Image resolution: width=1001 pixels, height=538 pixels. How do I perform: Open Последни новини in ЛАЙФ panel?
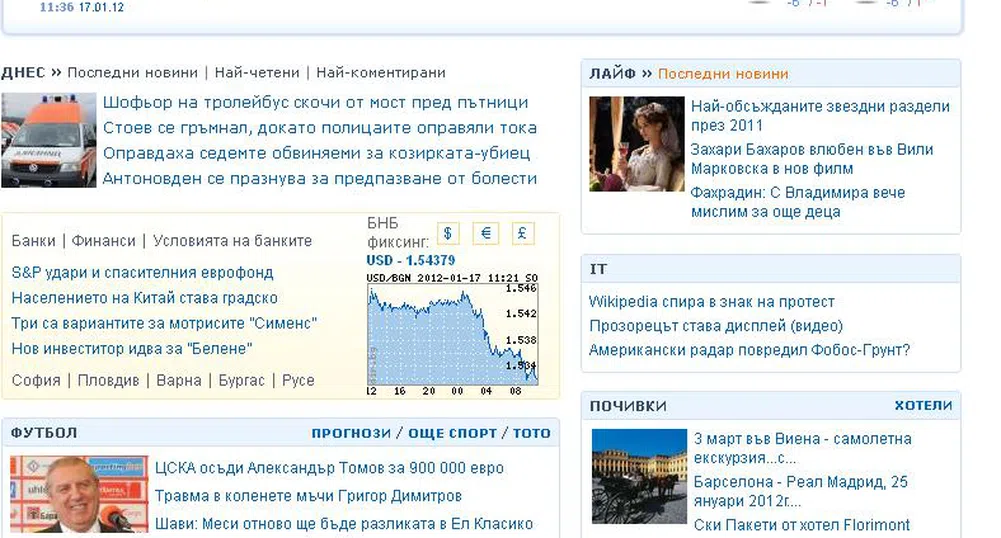(723, 74)
